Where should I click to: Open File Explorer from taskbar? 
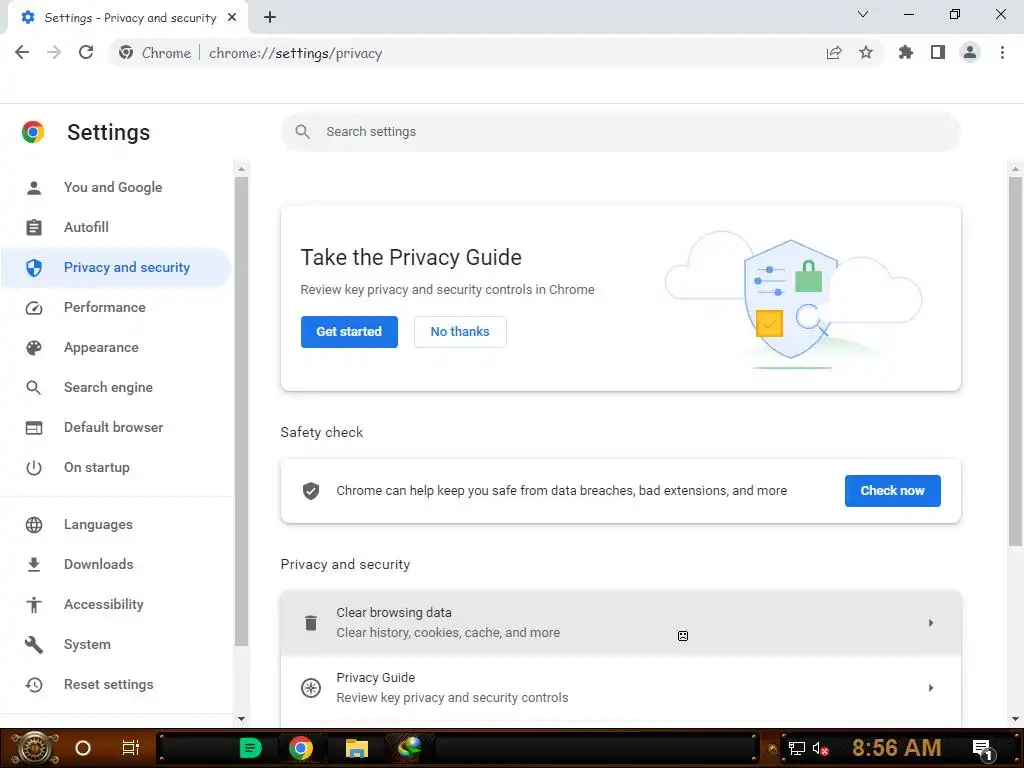click(x=357, y=748)
